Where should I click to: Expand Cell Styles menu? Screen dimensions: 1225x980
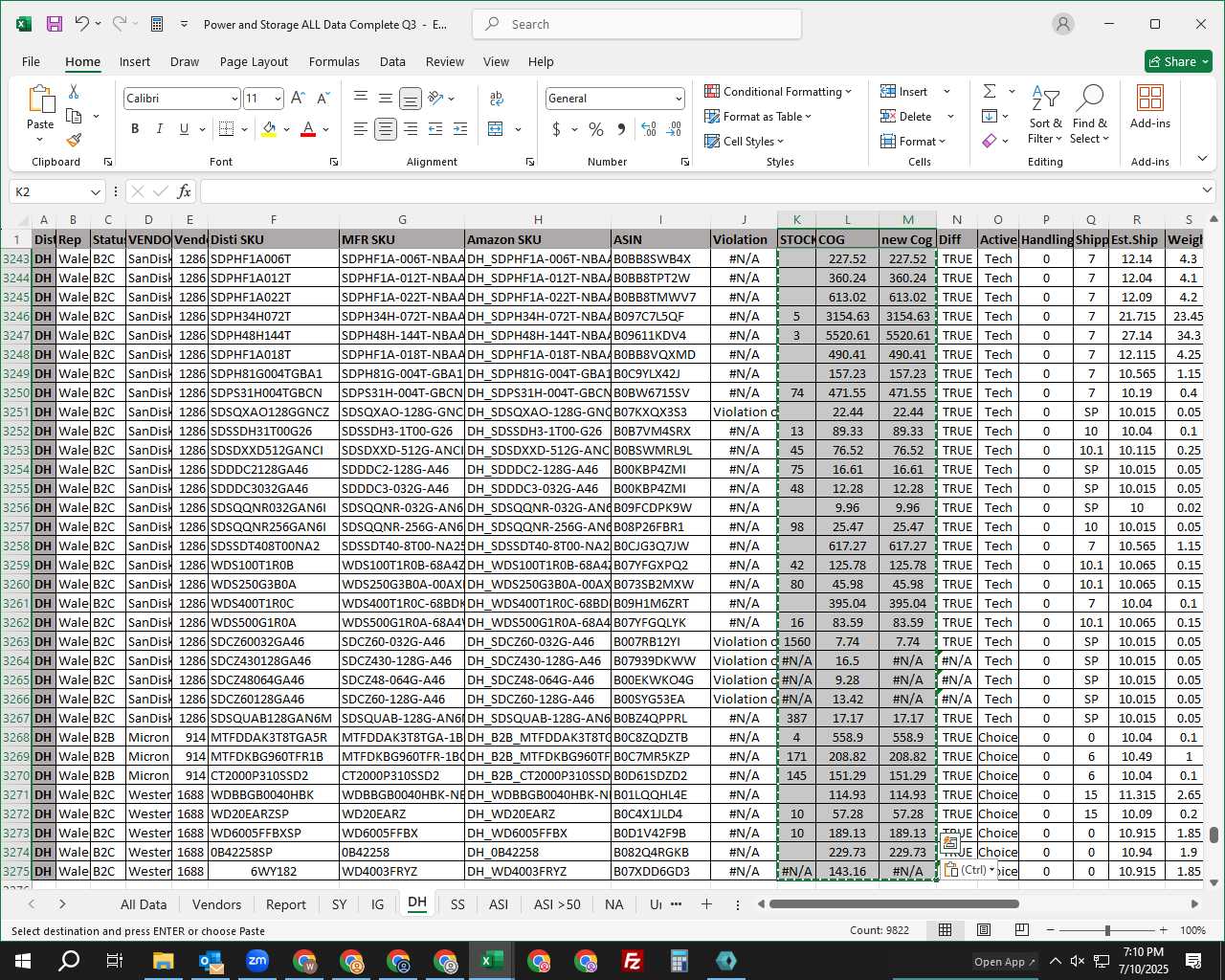coord(744,141)
